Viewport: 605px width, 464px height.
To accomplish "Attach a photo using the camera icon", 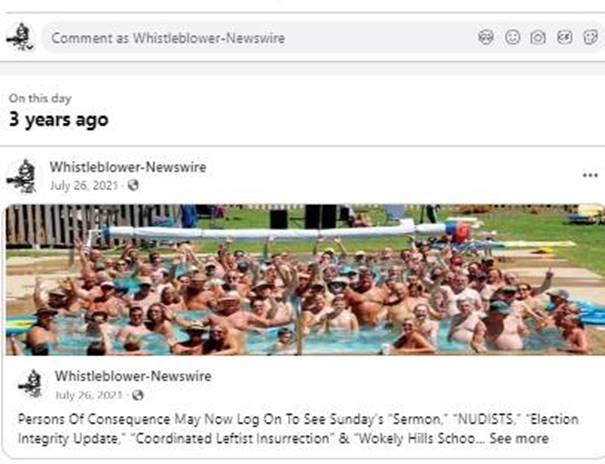I will pos(538,37).
